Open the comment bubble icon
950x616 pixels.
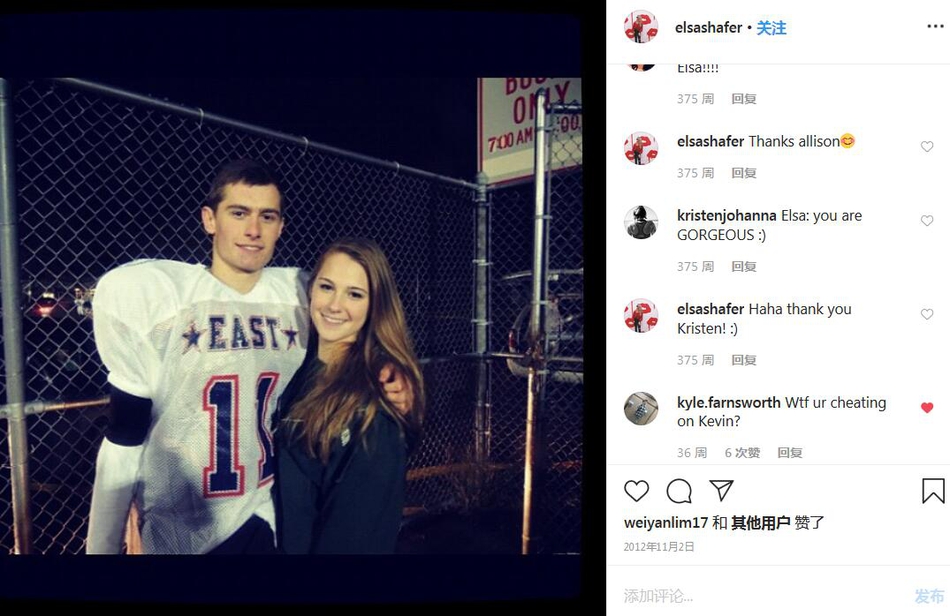pyautogui.click(x=679, y=491)
